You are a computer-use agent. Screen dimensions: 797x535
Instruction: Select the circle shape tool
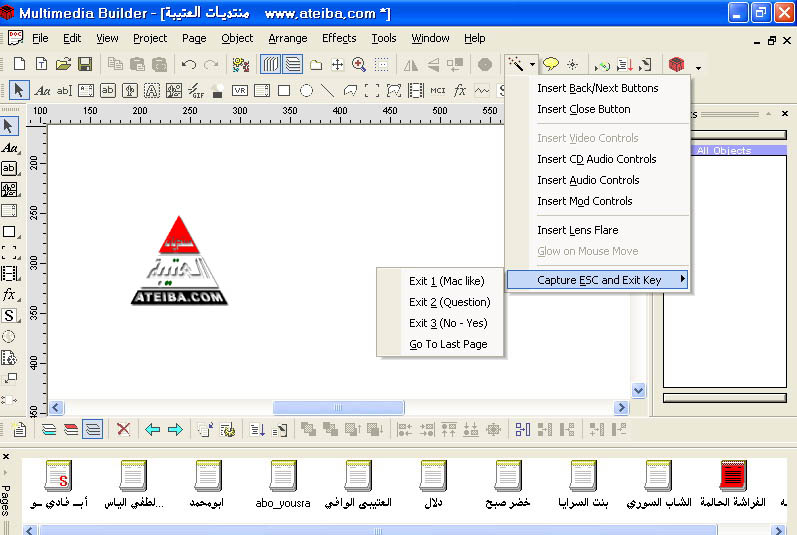[306, 91]
